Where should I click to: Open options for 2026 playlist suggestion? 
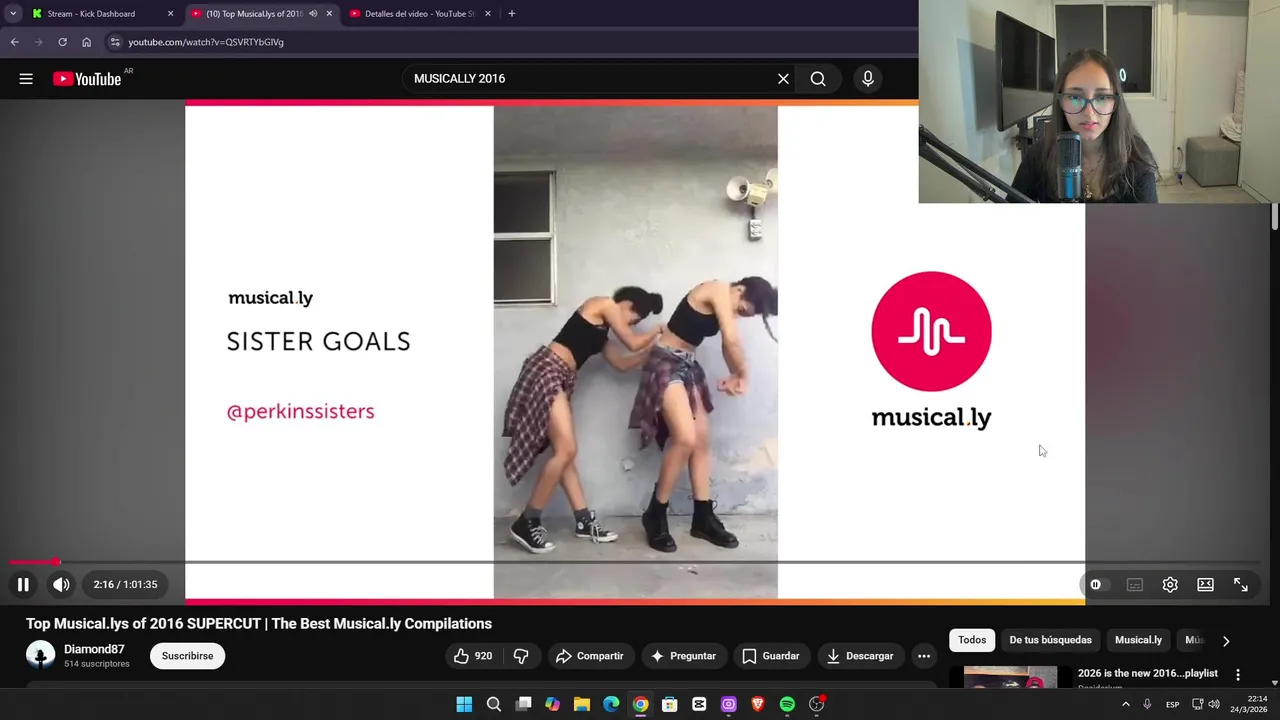(x=1238, y=675)
